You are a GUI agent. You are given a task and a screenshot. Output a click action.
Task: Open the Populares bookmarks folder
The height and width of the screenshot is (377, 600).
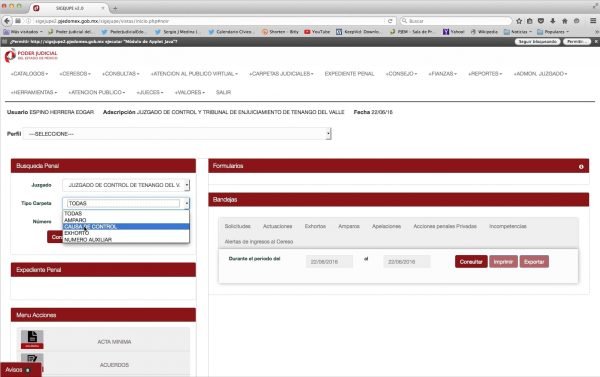tap(553, 32)
